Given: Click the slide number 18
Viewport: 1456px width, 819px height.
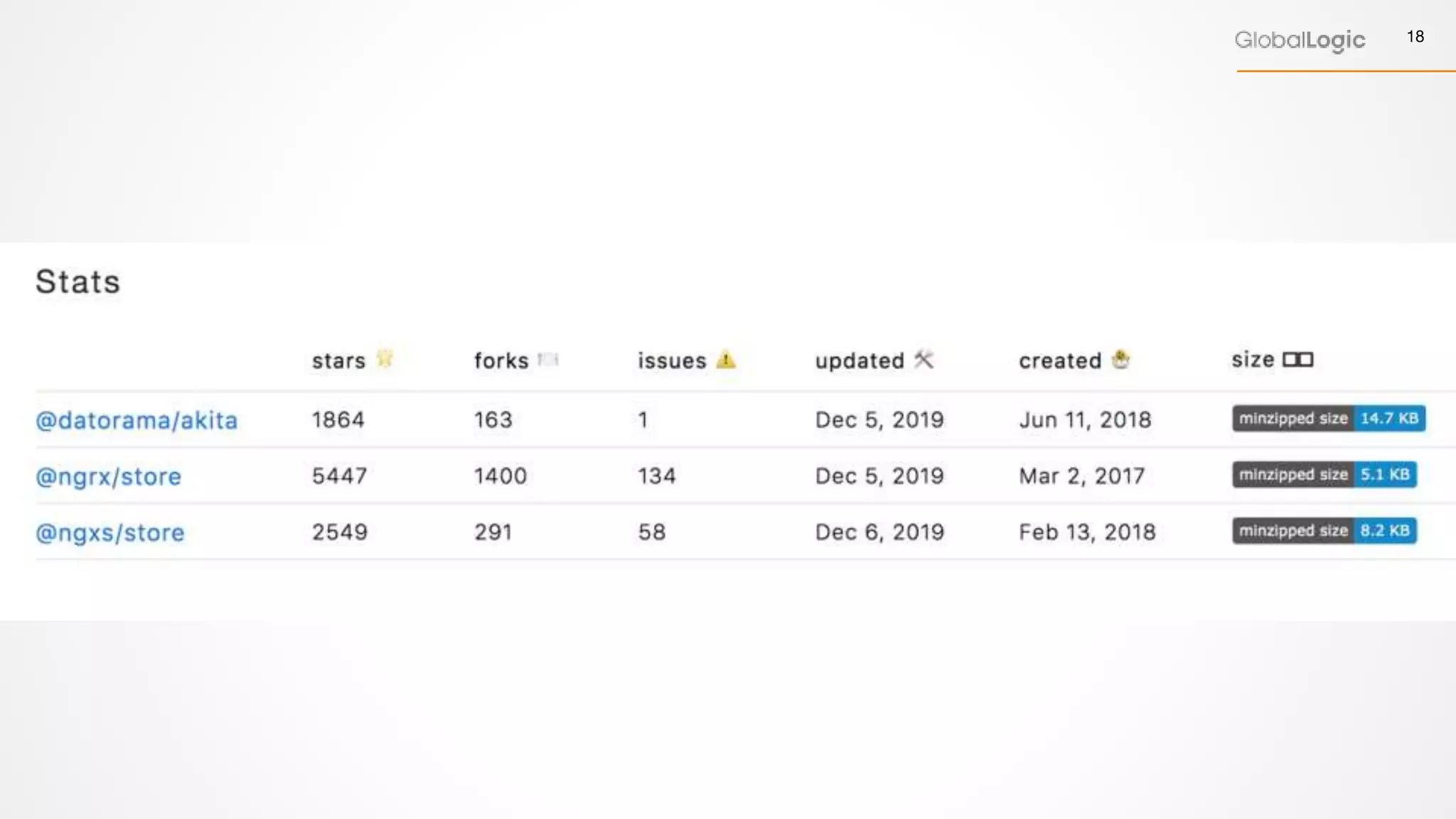Looking at the screenshot, I should (x=1415, y=37).
